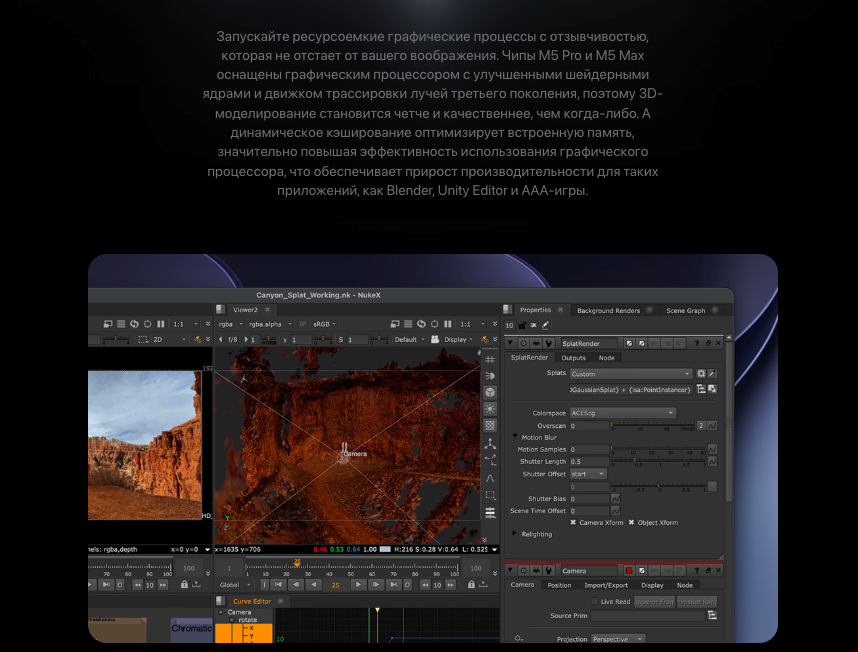Viewport: 858px width, 652px height.
Task: Toggle the Camera Xform checkbox
Action: pos(573,522)
